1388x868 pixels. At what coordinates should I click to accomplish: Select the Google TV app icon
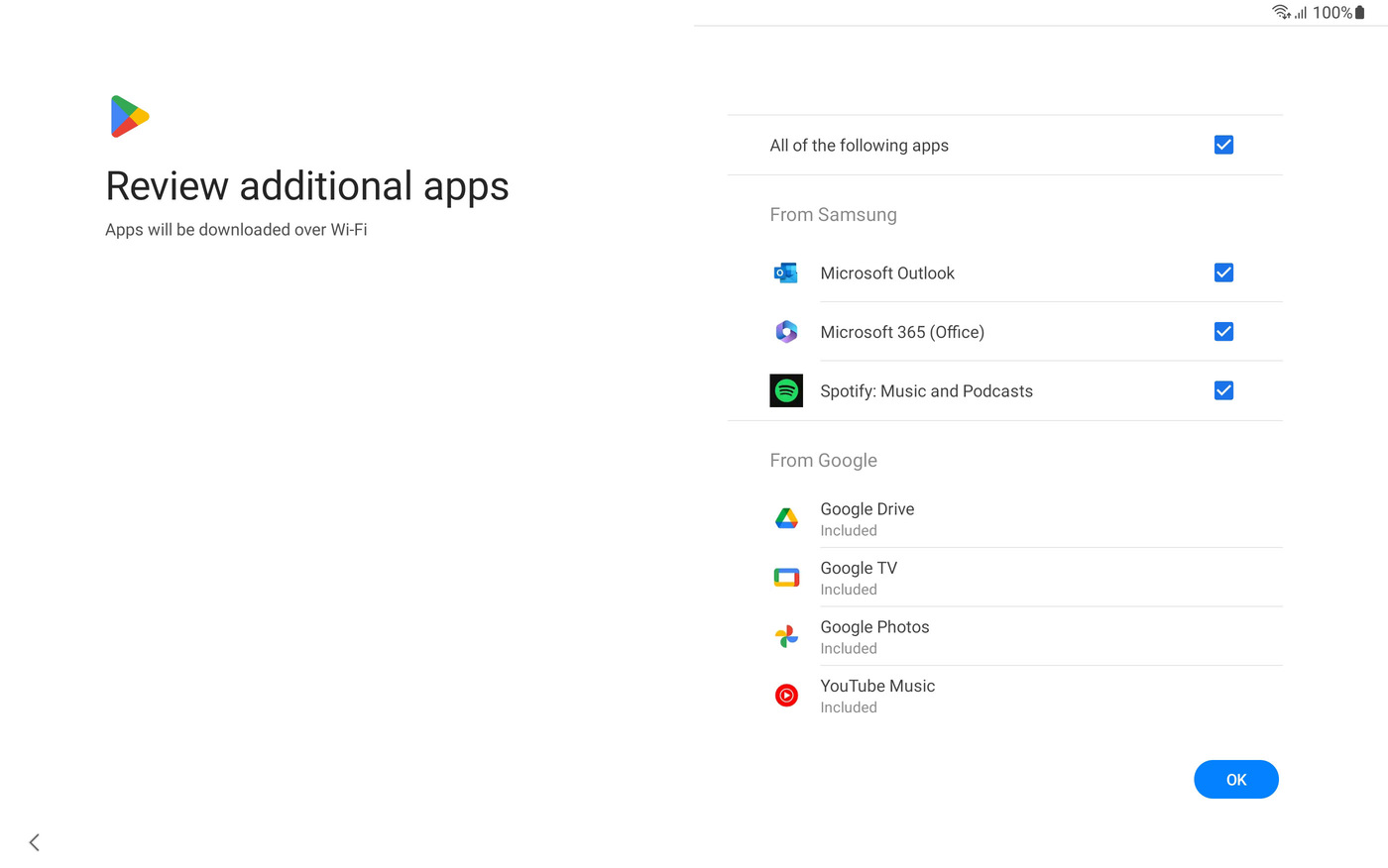point(786,577)
